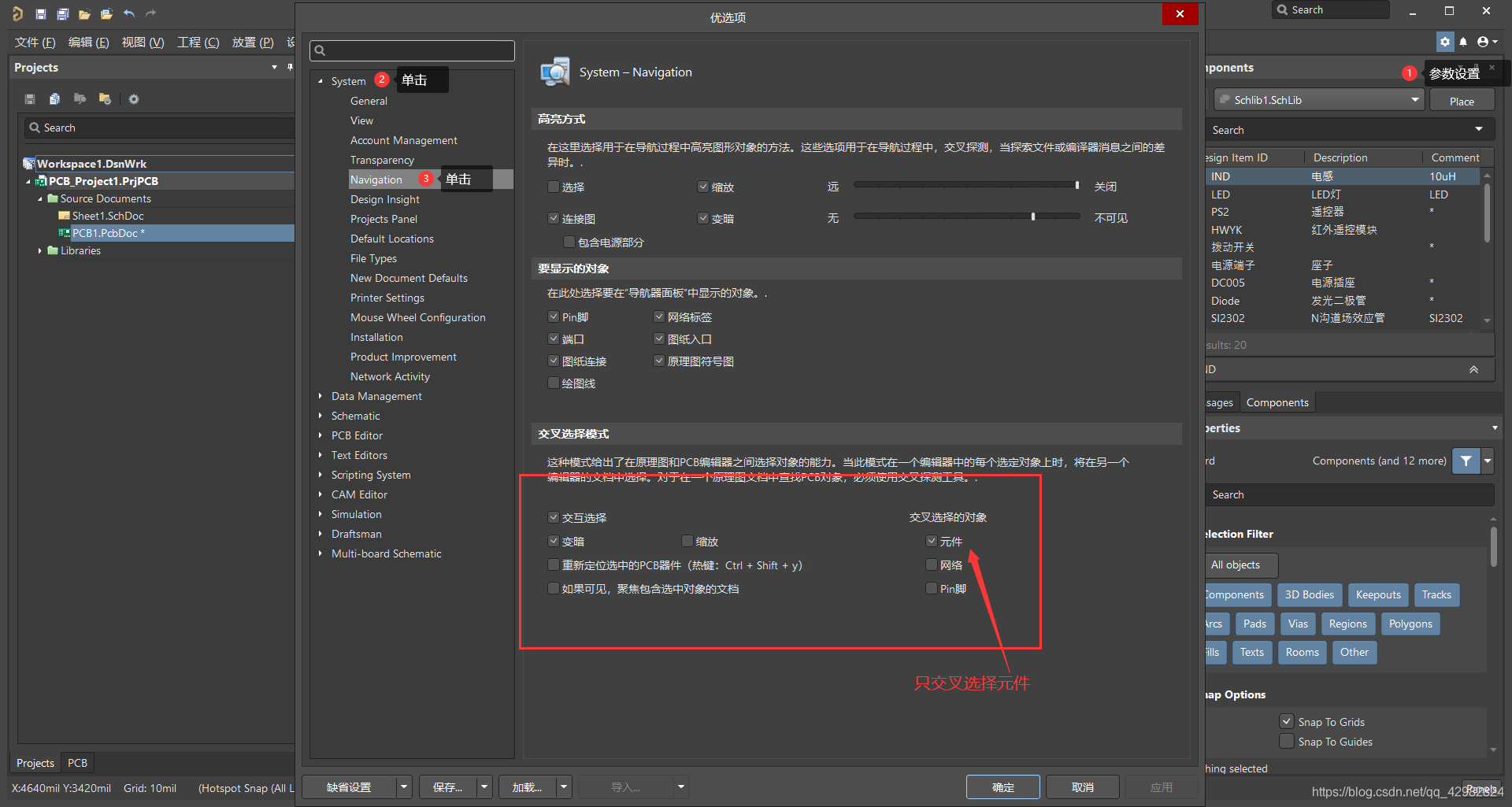The height and width of the screenshot is (807, 1512).
Task: Open Projects panel settings gear
Action: pos(134,99)
